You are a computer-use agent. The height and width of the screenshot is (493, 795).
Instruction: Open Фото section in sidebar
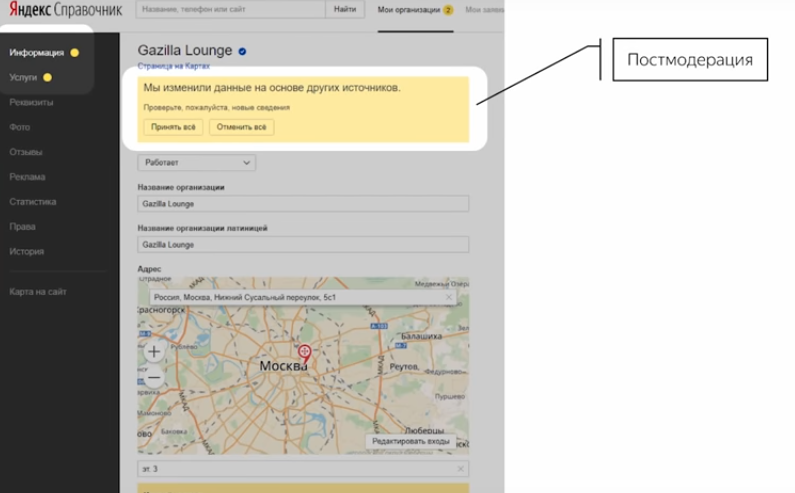pos(19,127)
